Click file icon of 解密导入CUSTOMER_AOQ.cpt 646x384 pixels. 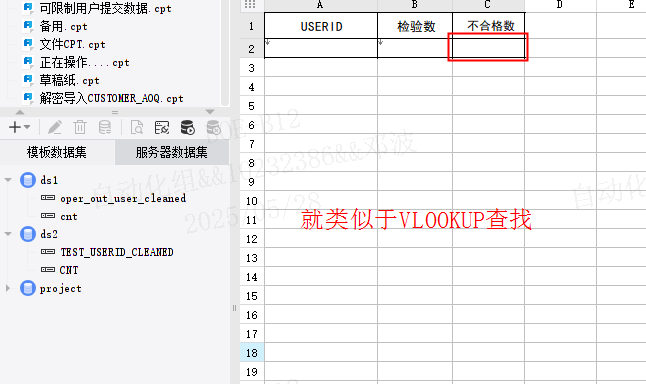pos(28,97)
